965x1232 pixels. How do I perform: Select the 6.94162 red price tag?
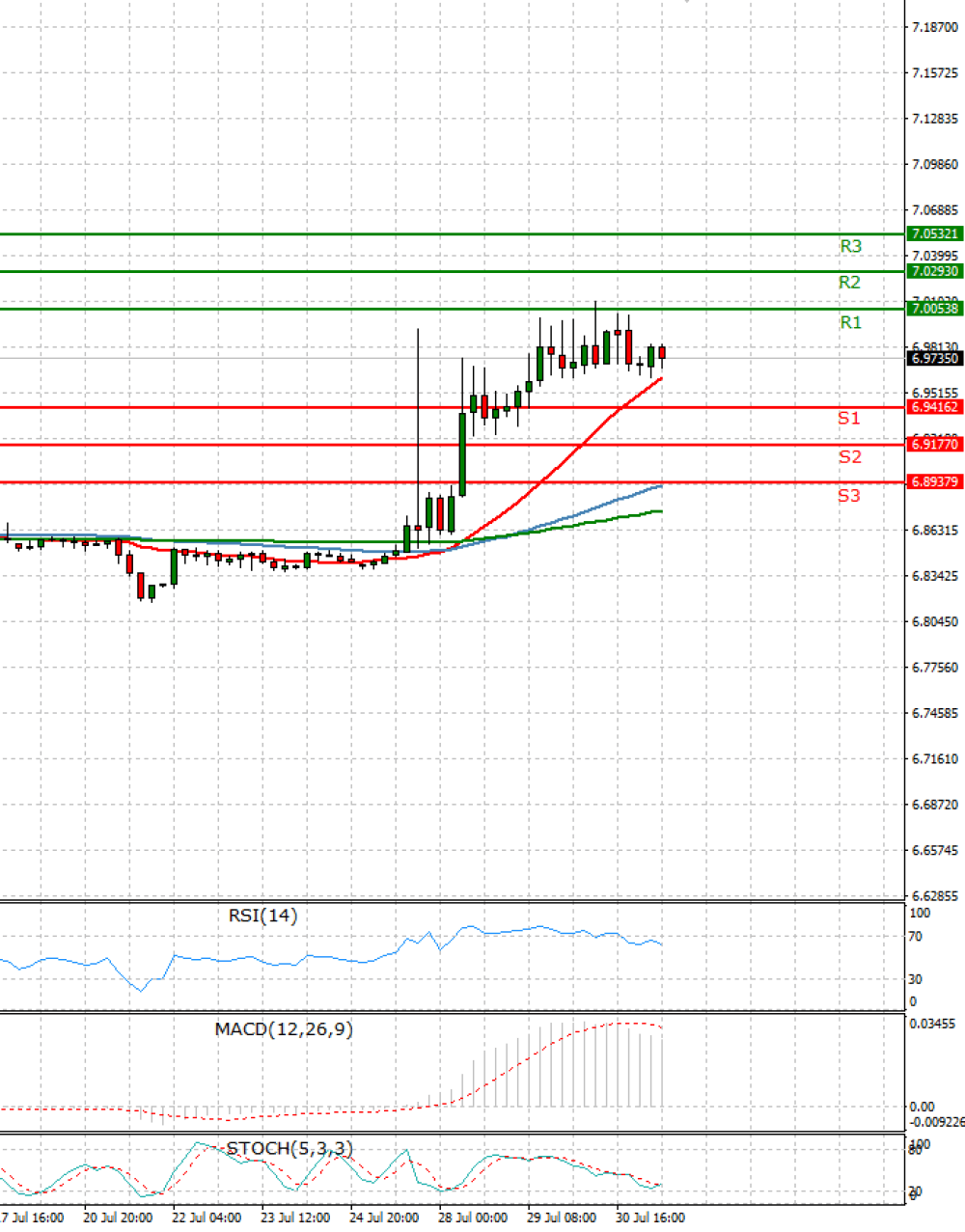[935, 407]
